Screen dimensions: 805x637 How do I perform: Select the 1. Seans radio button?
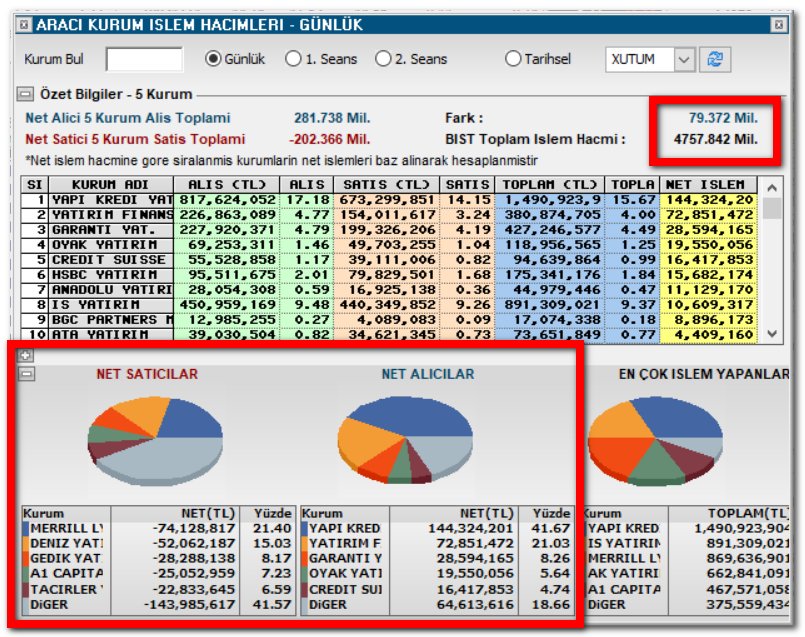pyautogui.click(x=293, y=59)
